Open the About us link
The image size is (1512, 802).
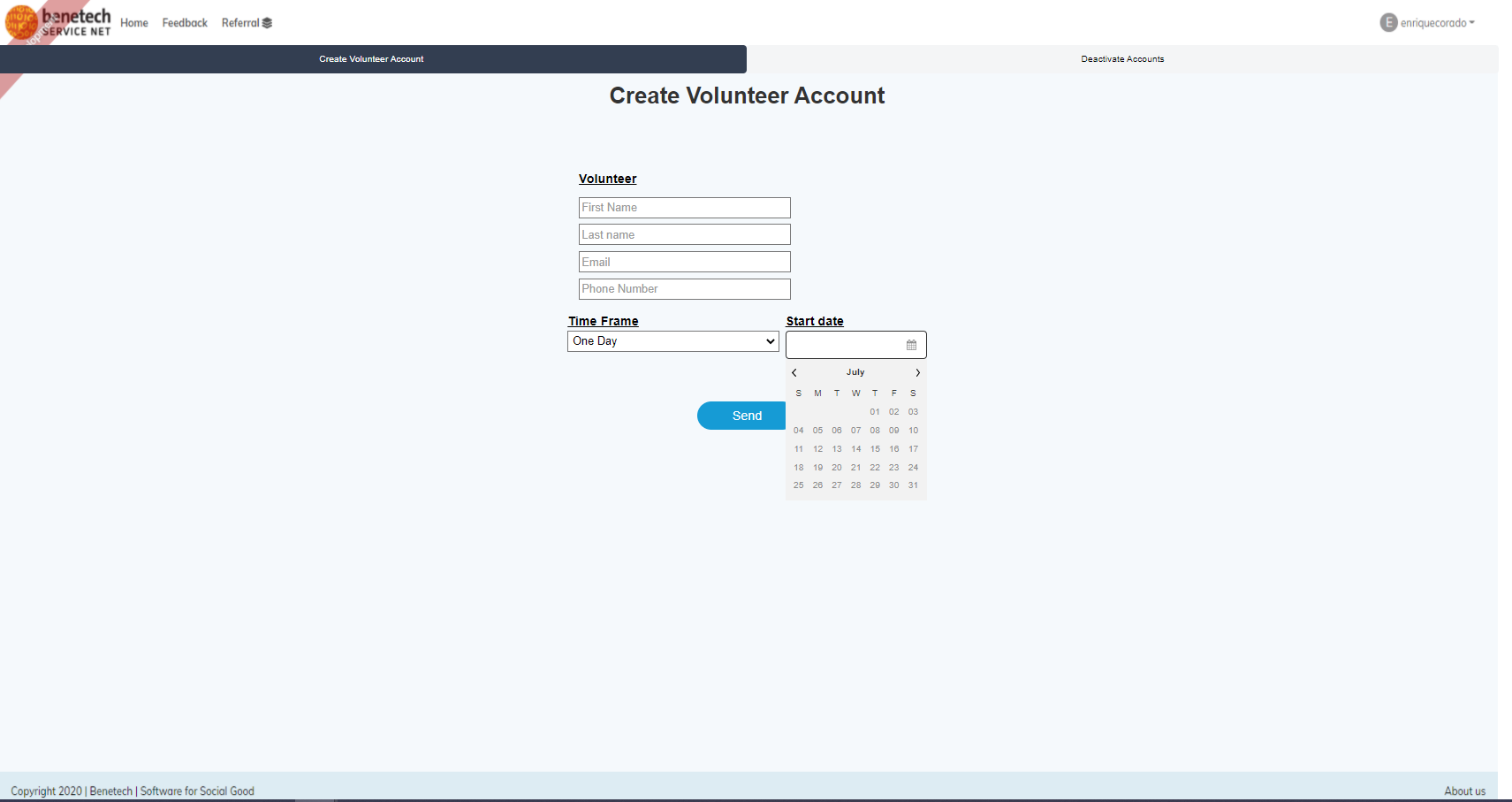1464,791
